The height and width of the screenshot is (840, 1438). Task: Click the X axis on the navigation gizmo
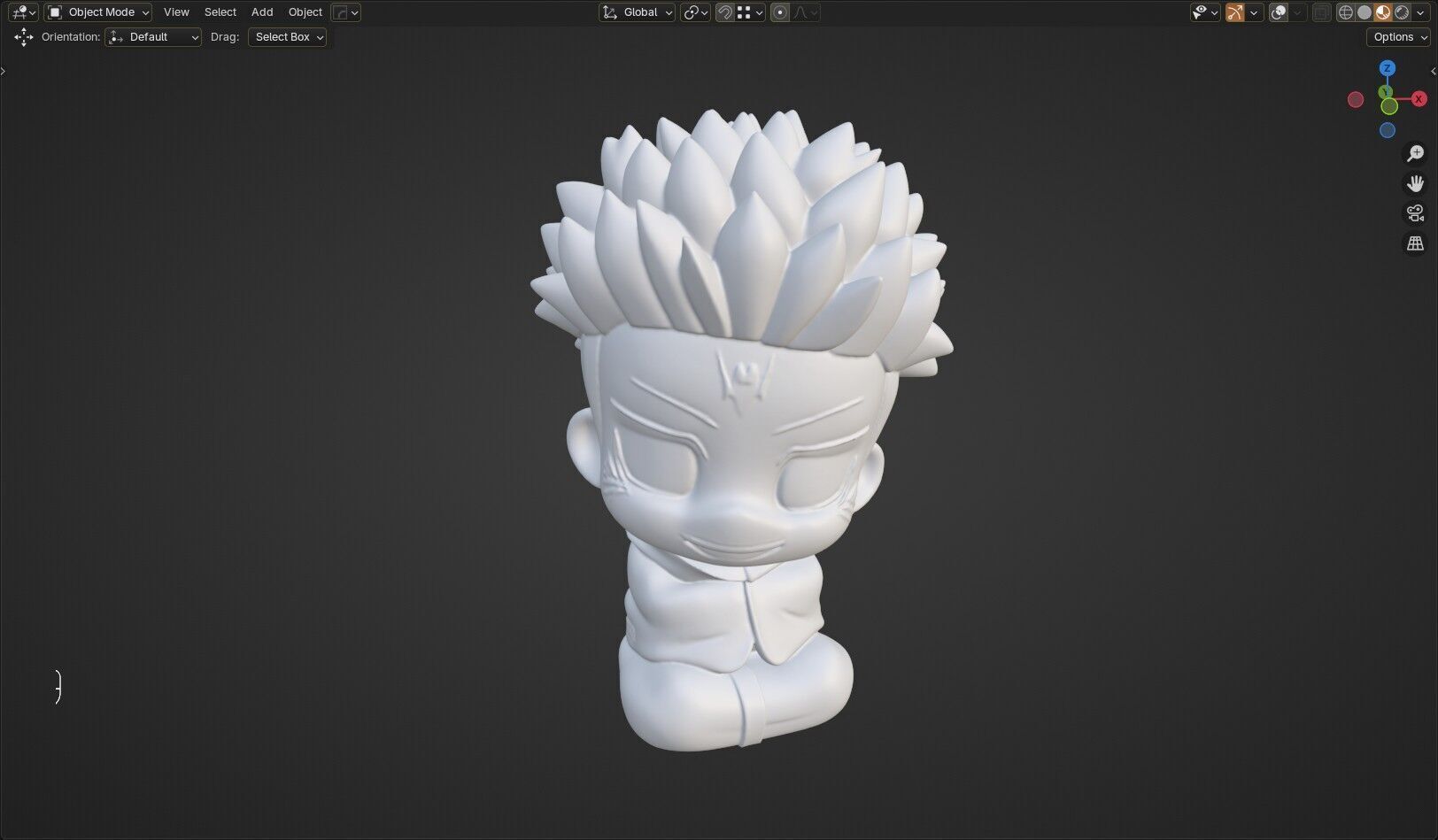tap(1419, 99)
